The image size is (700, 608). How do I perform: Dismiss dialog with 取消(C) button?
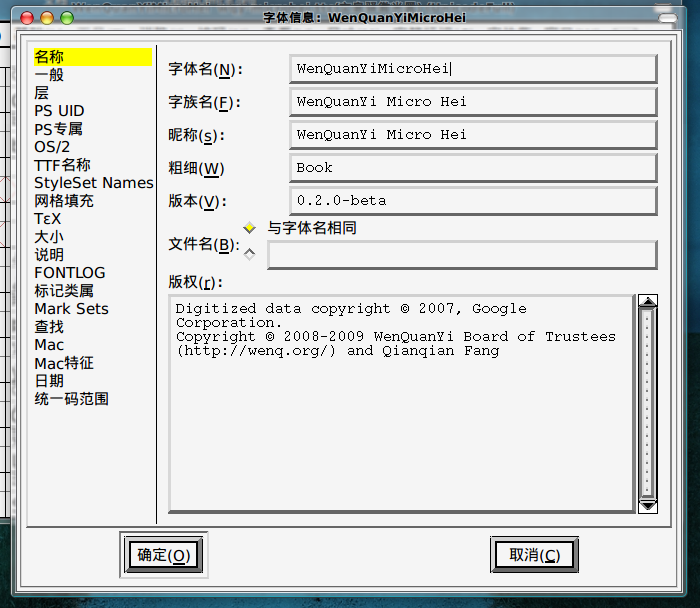click(x=534, y=555)
